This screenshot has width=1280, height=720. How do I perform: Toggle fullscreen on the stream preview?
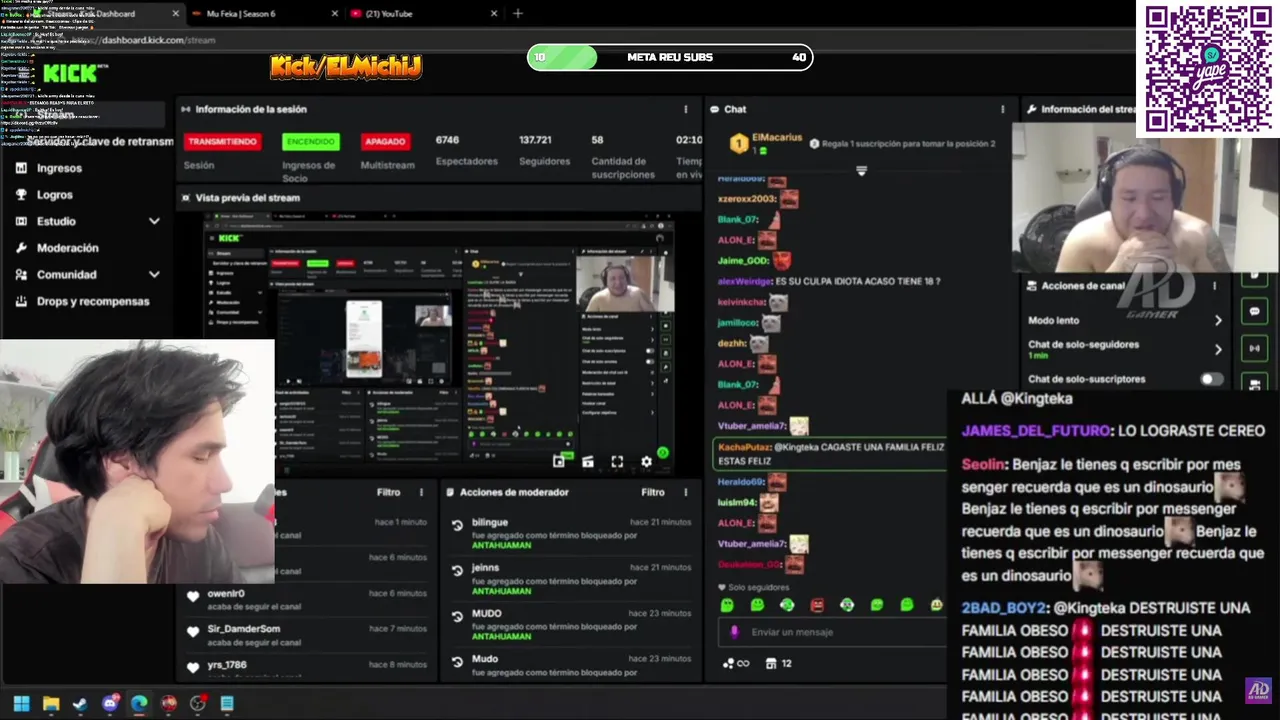[x=617, y=461]
